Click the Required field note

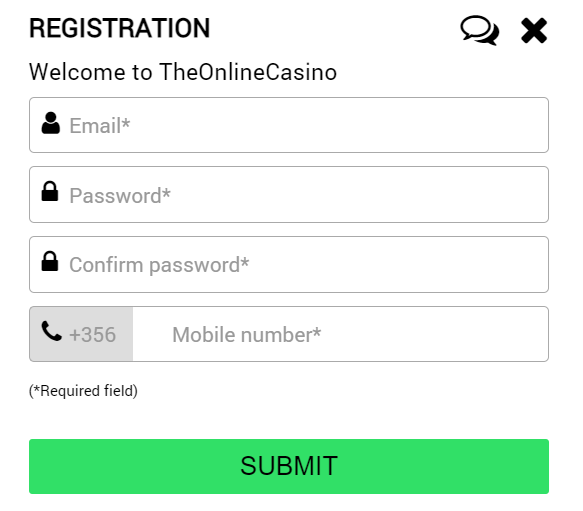(x=83, y=391)
